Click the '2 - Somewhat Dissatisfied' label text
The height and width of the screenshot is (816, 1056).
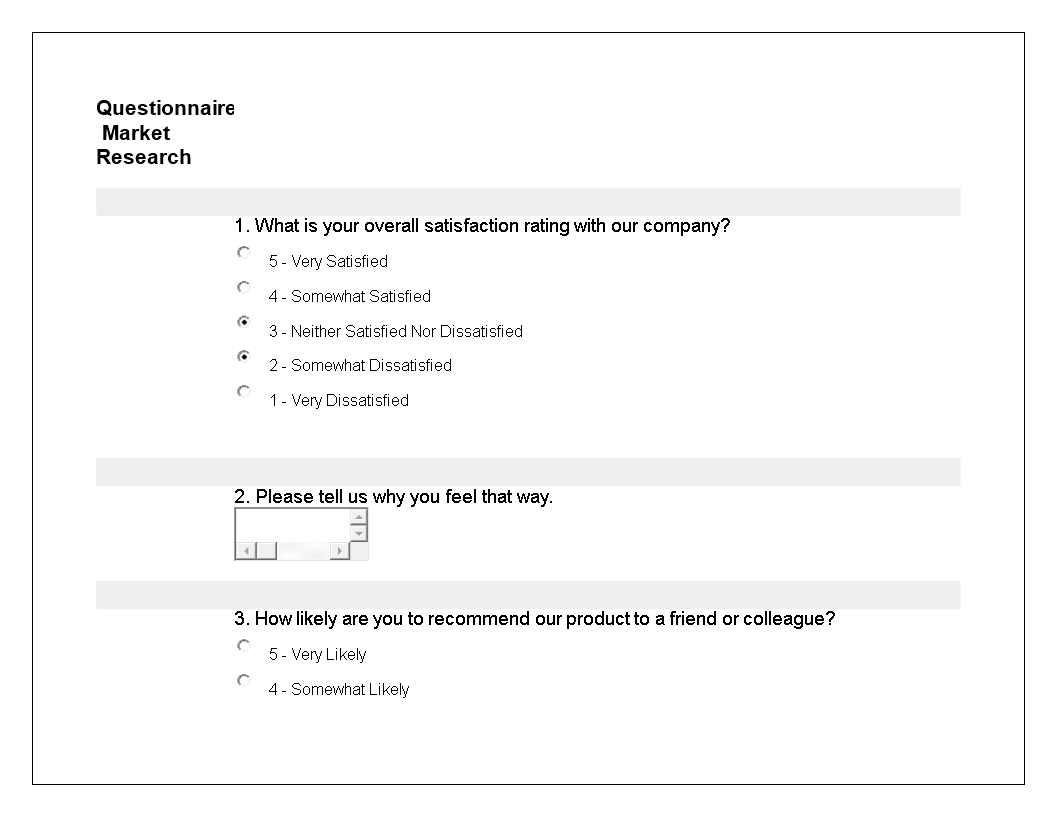[360, 366]
